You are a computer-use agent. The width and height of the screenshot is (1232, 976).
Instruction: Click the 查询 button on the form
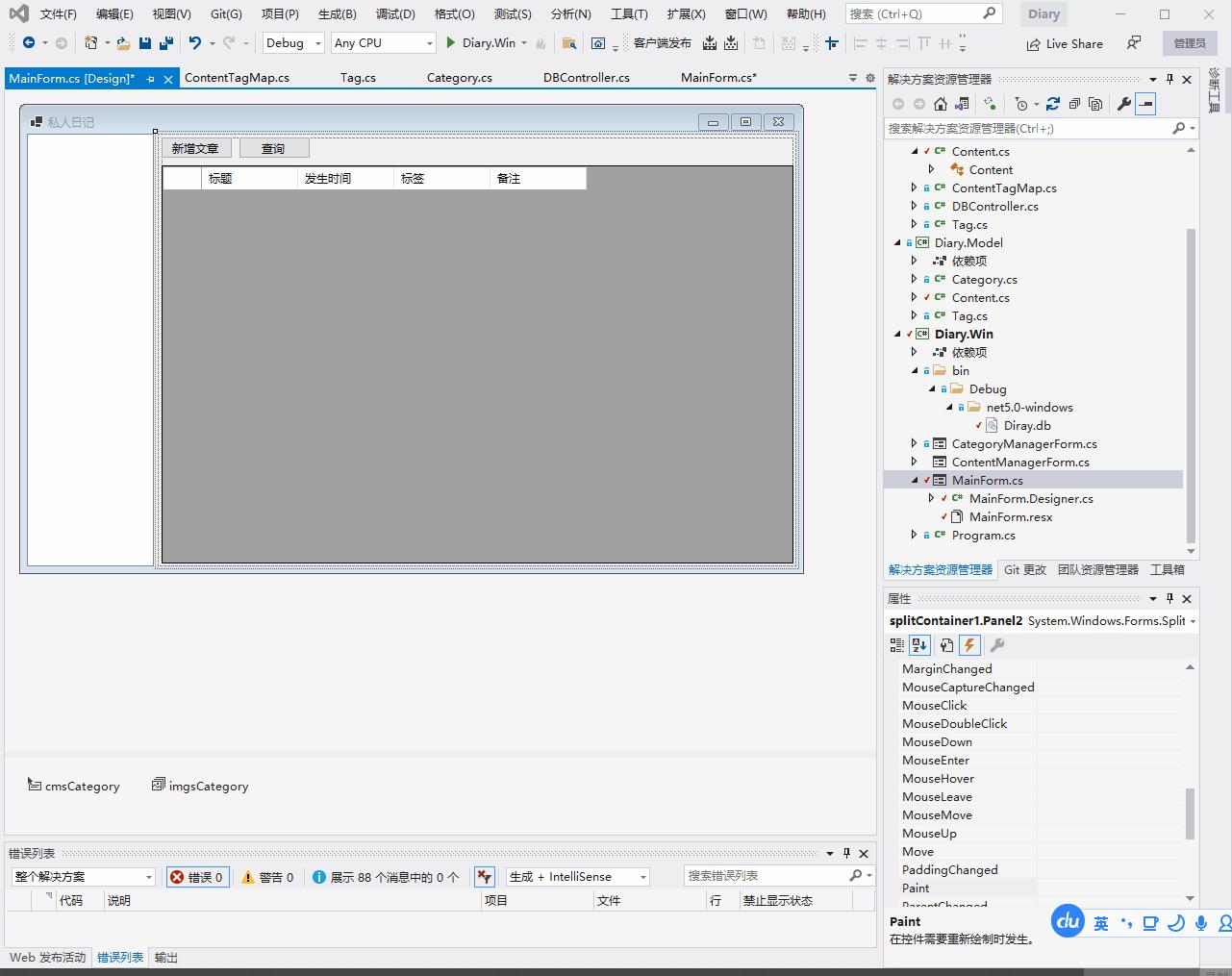click(273, 148)
